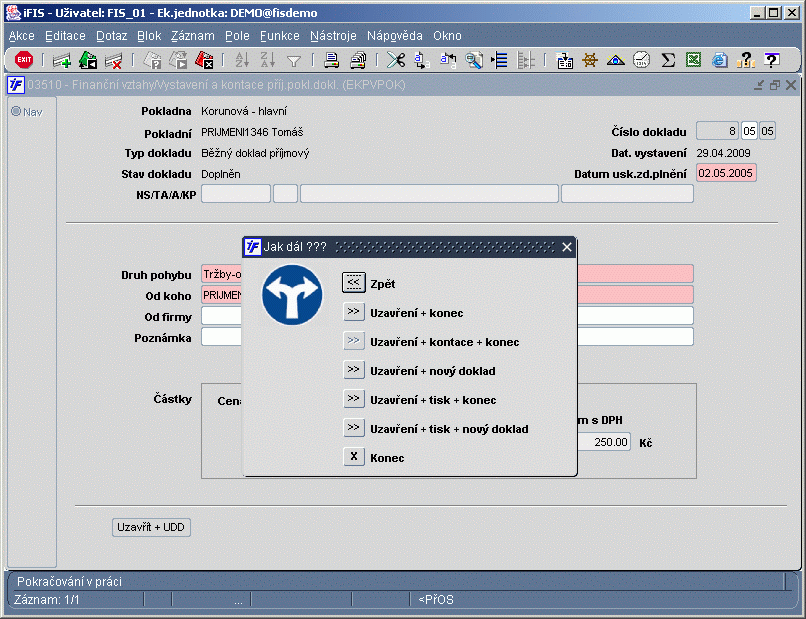Viewport: 806px width, 619px height.
Task: Select the Nav radio button
Action: (x=16, y=111)
